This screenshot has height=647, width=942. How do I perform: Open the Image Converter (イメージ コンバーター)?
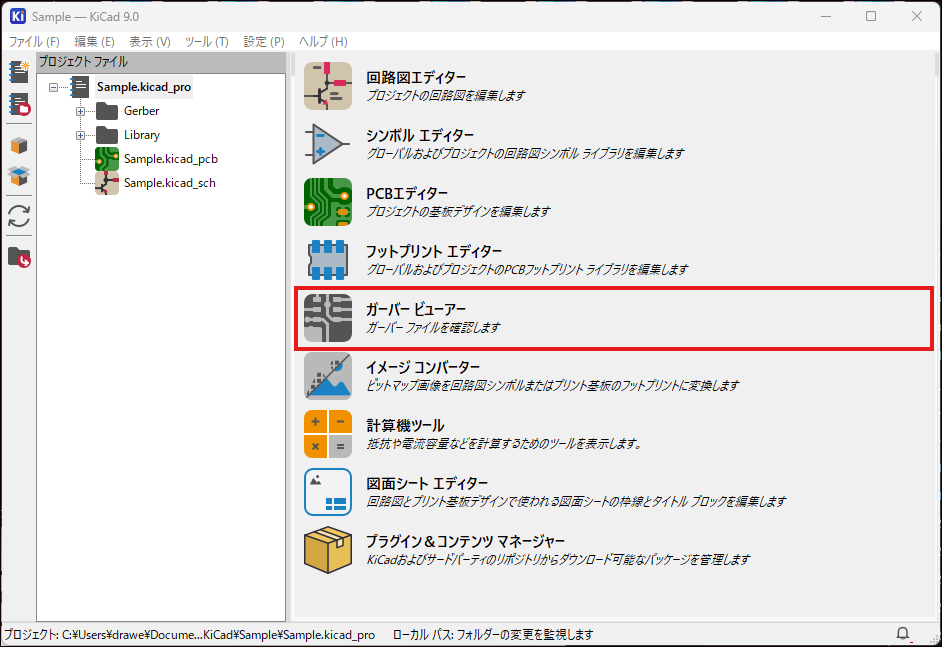327,377
